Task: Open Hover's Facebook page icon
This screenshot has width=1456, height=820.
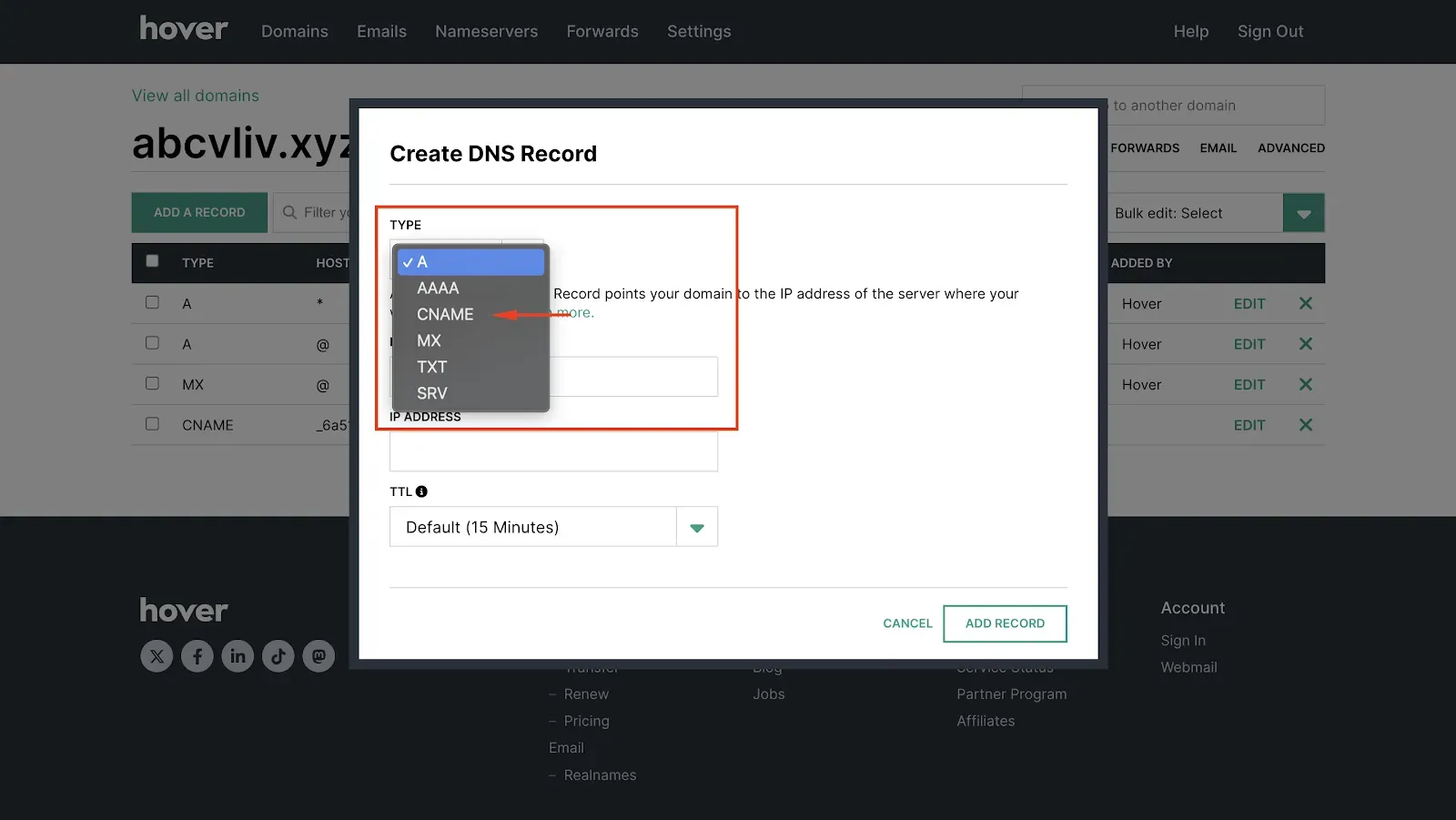Action: [x=197, y=656]
